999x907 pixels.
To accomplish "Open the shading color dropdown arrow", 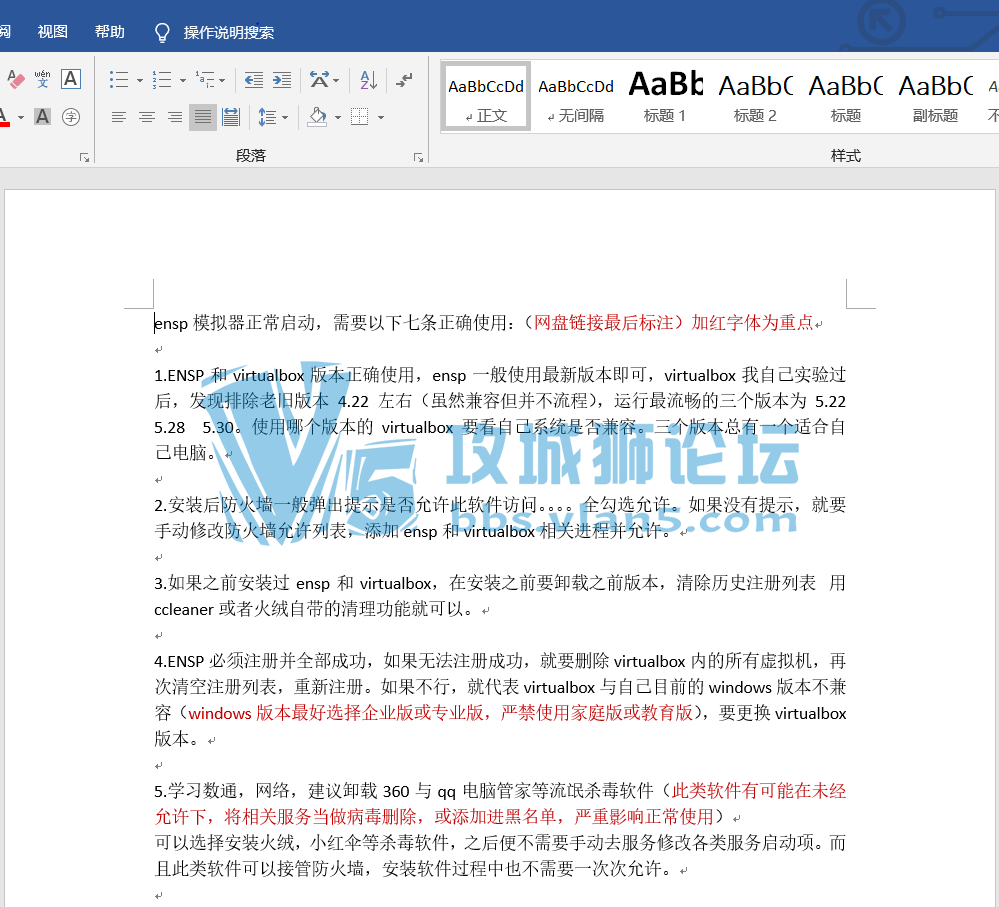I will (x=338, y=117).
